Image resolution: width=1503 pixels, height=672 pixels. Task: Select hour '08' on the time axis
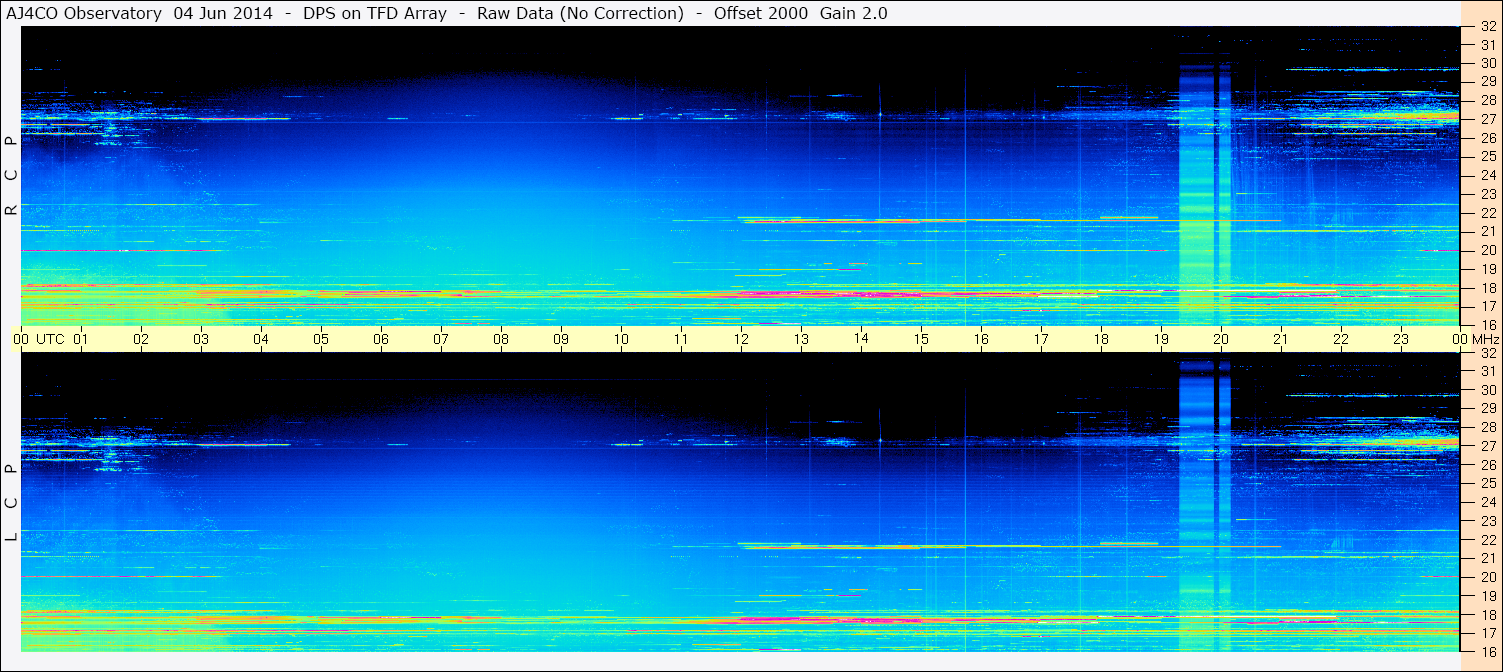point(501,339)
